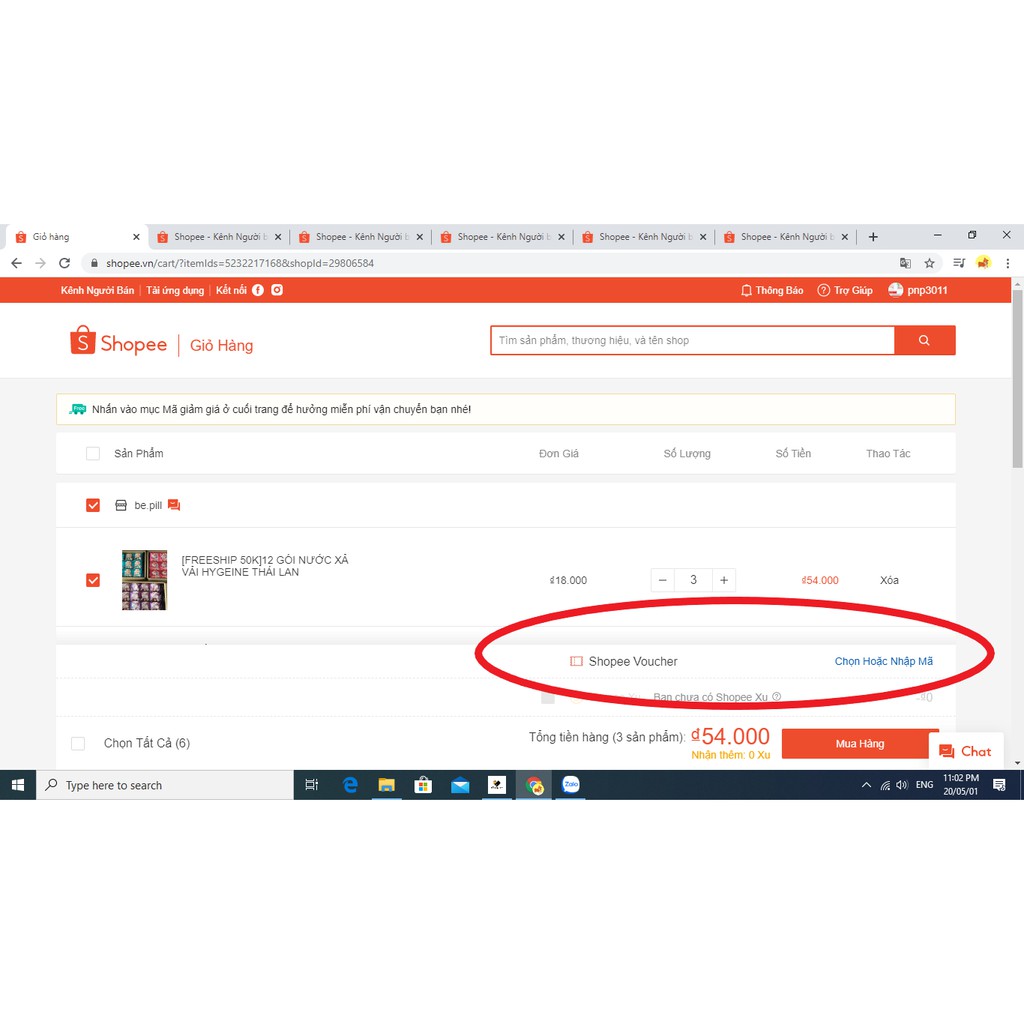Uncheck the be.pill shop checkbox
Viewport: 1024px width, 1024px height.
coord(93,505)
